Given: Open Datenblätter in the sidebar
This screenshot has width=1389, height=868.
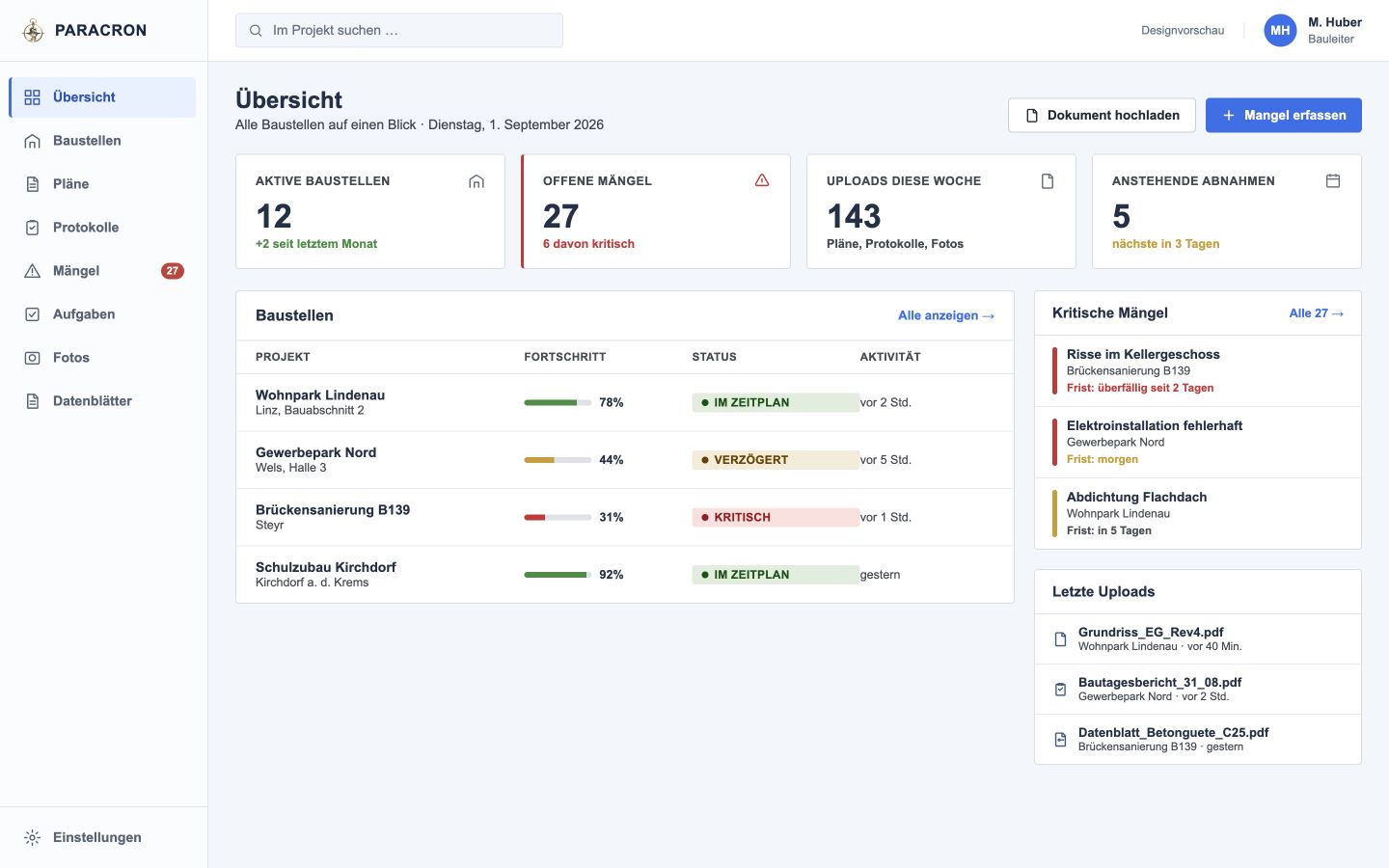Looking at the screenshot, I should 102,401.
